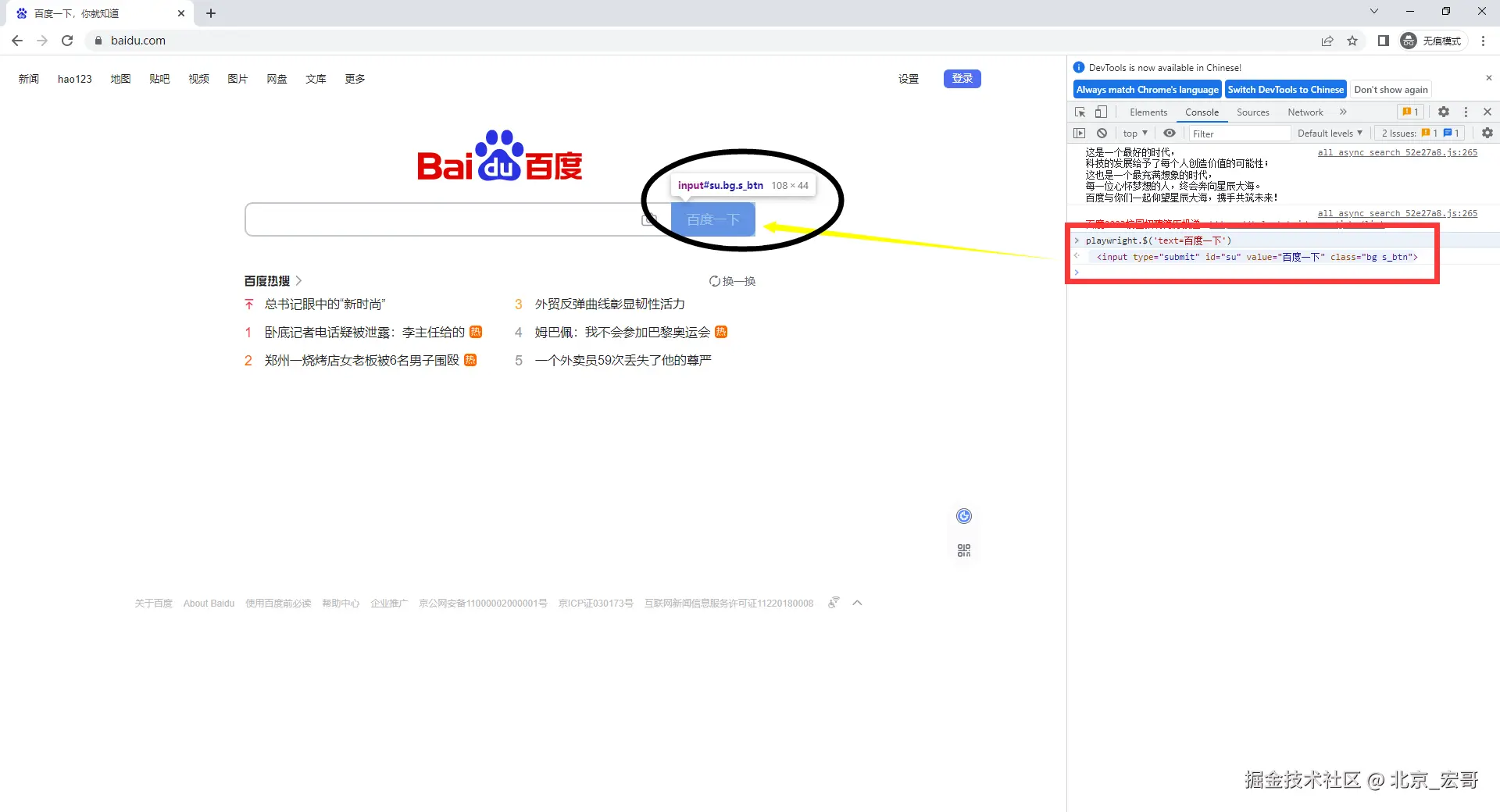Switch to the Sources tab
The height and width of the screenshot is (812, 1500).
point(1253,112)
